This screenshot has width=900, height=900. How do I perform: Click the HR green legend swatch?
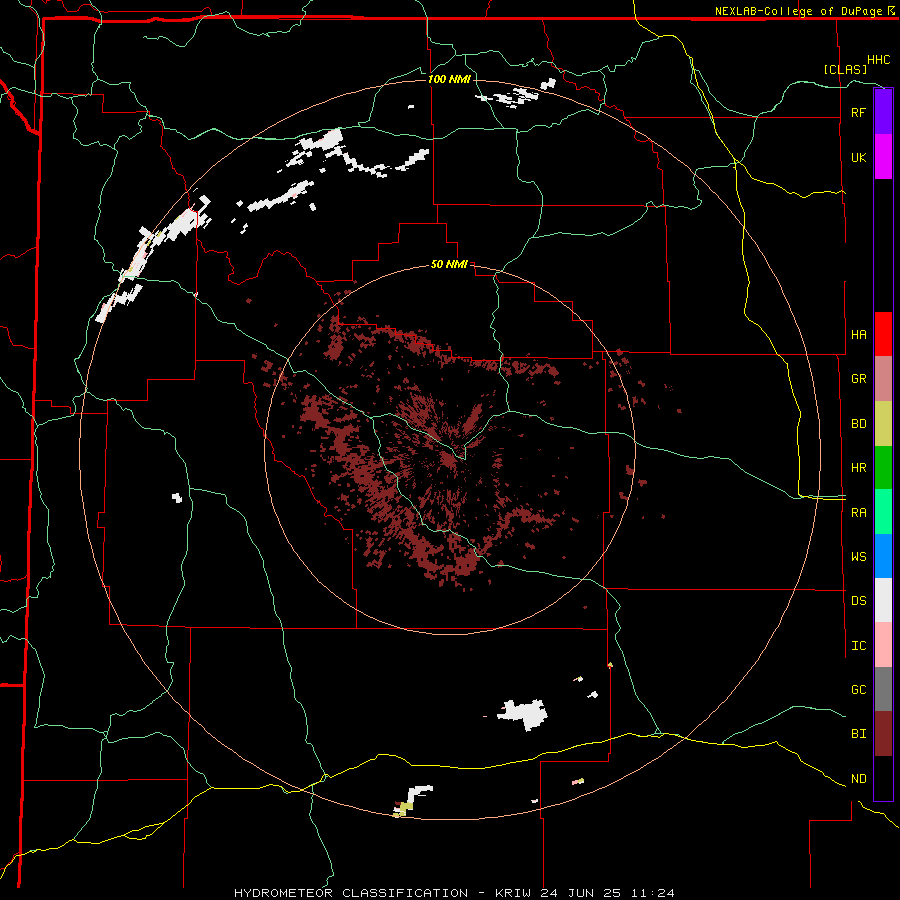pyautogui.click(x=883, y=468)
